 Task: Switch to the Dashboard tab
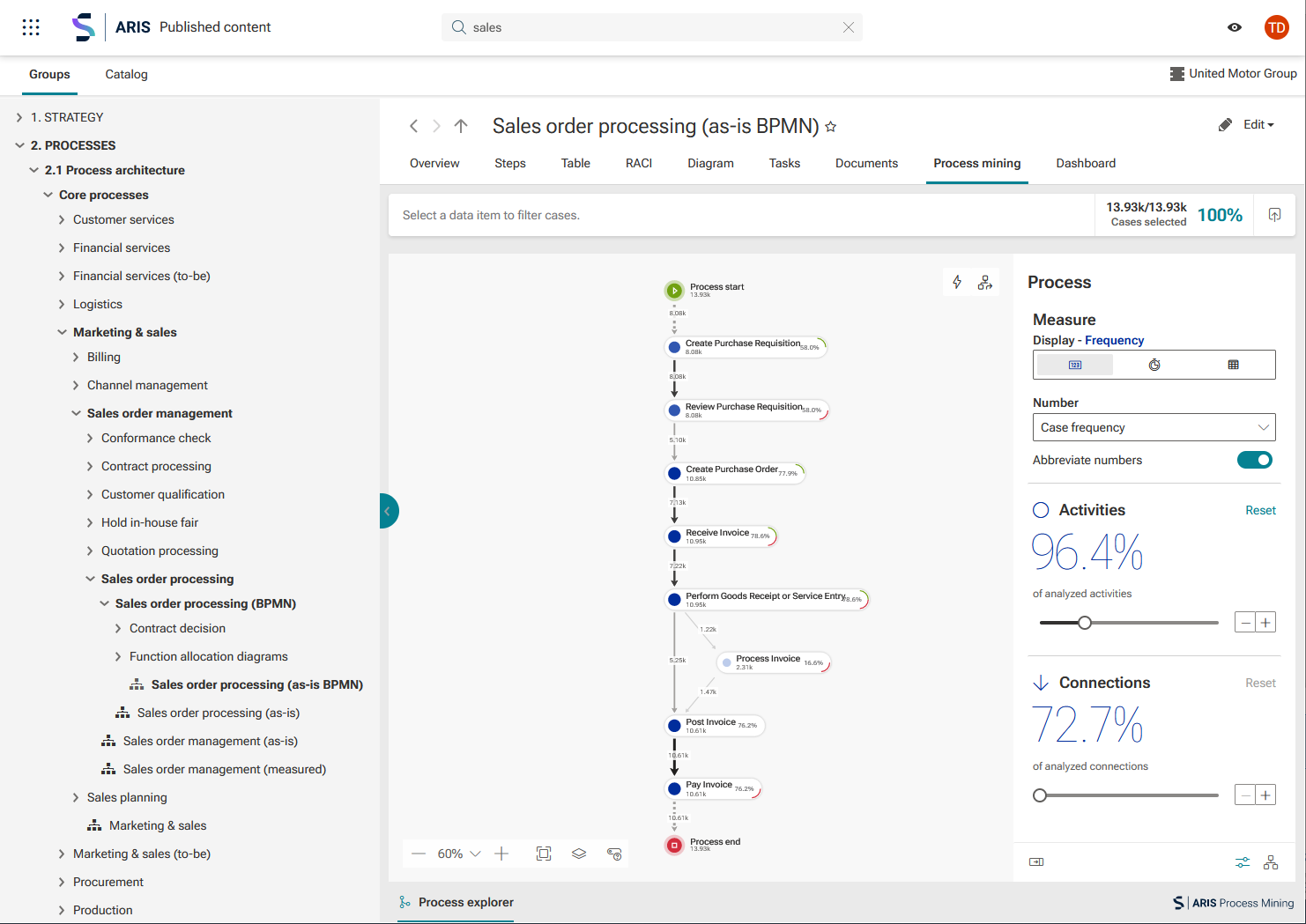(1086, 163)
